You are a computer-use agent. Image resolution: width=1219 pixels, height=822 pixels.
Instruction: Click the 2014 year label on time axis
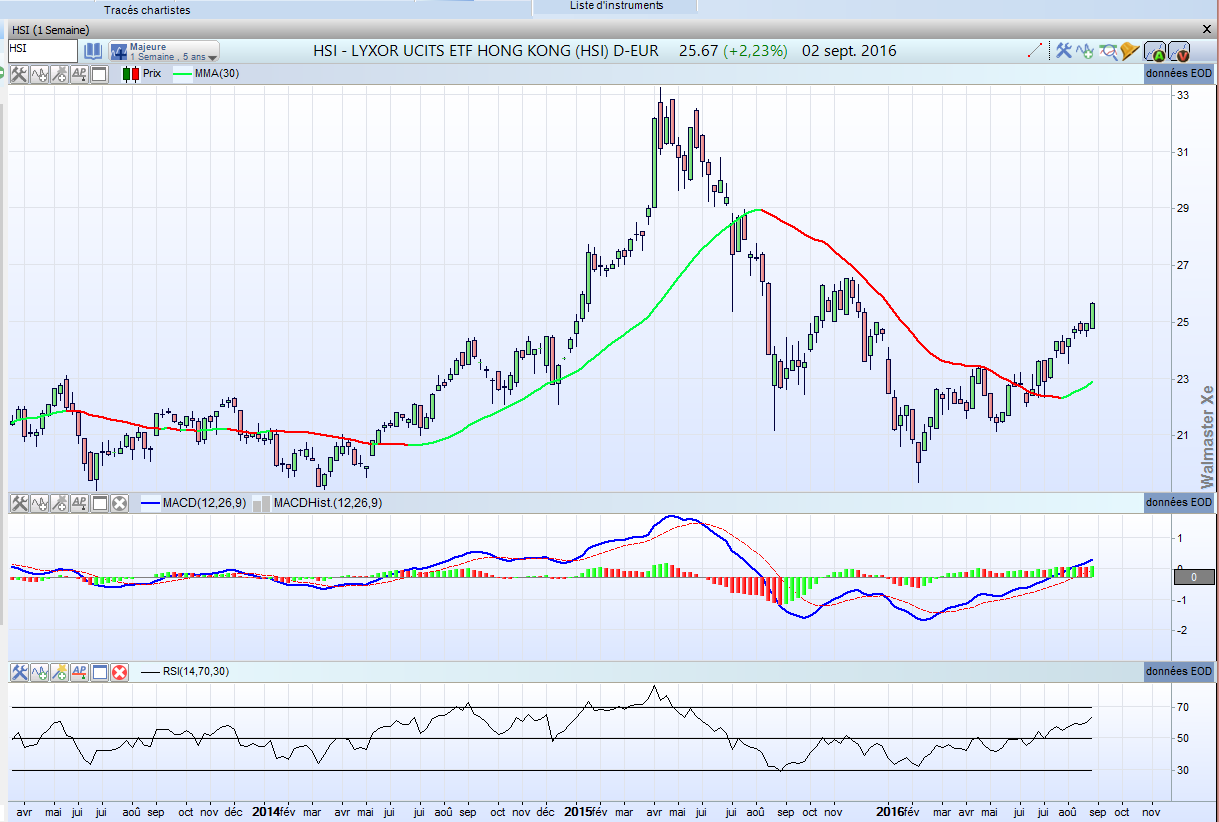coord(267,813)
